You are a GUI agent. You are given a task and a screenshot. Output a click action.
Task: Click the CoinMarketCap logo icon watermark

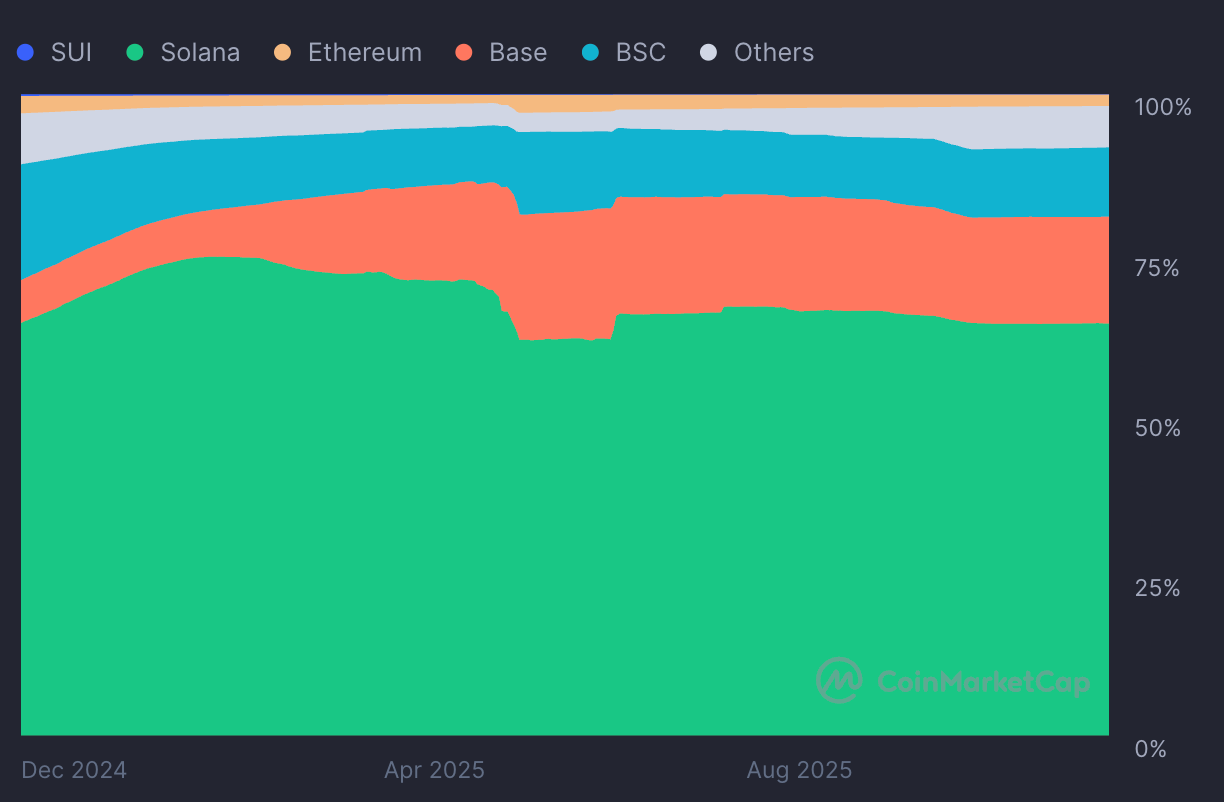click(839, 681)
